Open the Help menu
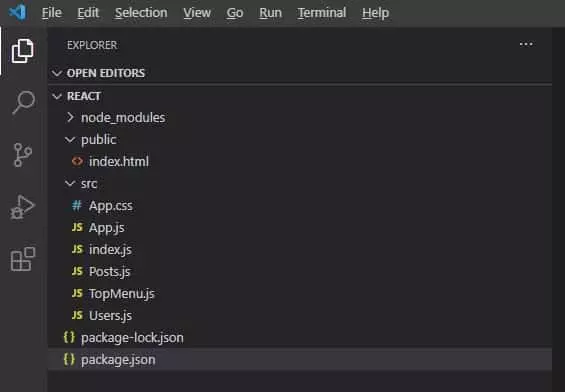This screenshot has width=565, height=392. tap(375, 13)
